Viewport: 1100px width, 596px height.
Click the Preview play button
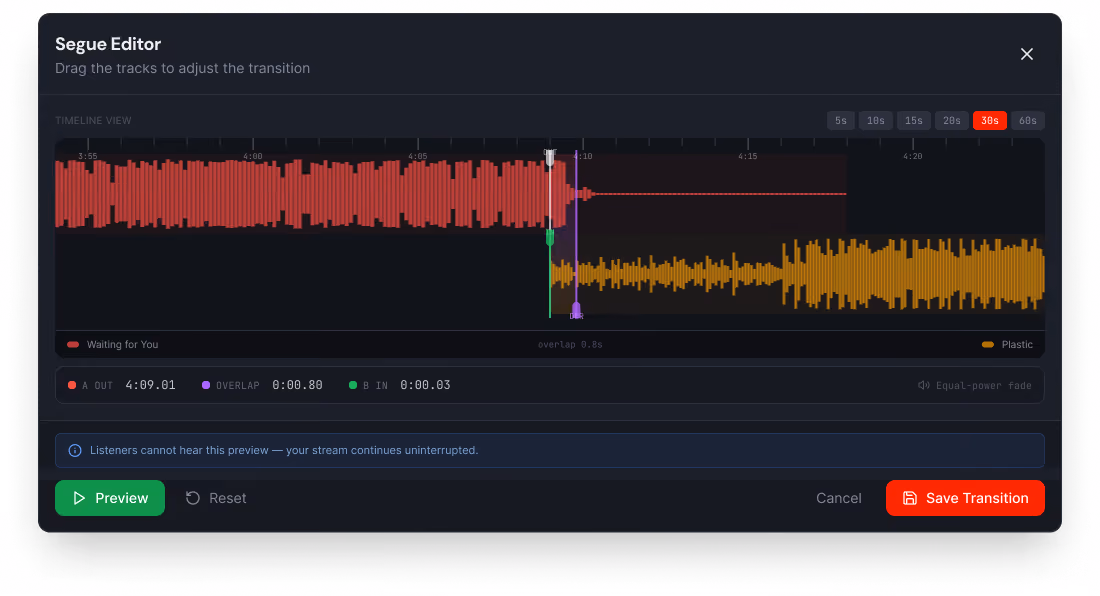110,498
